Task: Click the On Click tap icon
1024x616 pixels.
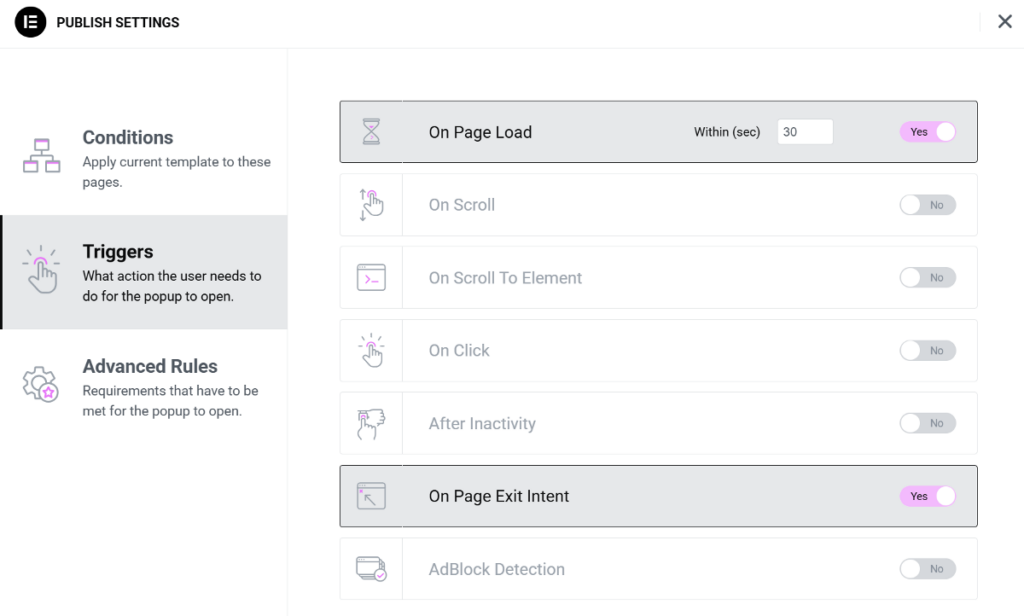Action: pos(371,350)
